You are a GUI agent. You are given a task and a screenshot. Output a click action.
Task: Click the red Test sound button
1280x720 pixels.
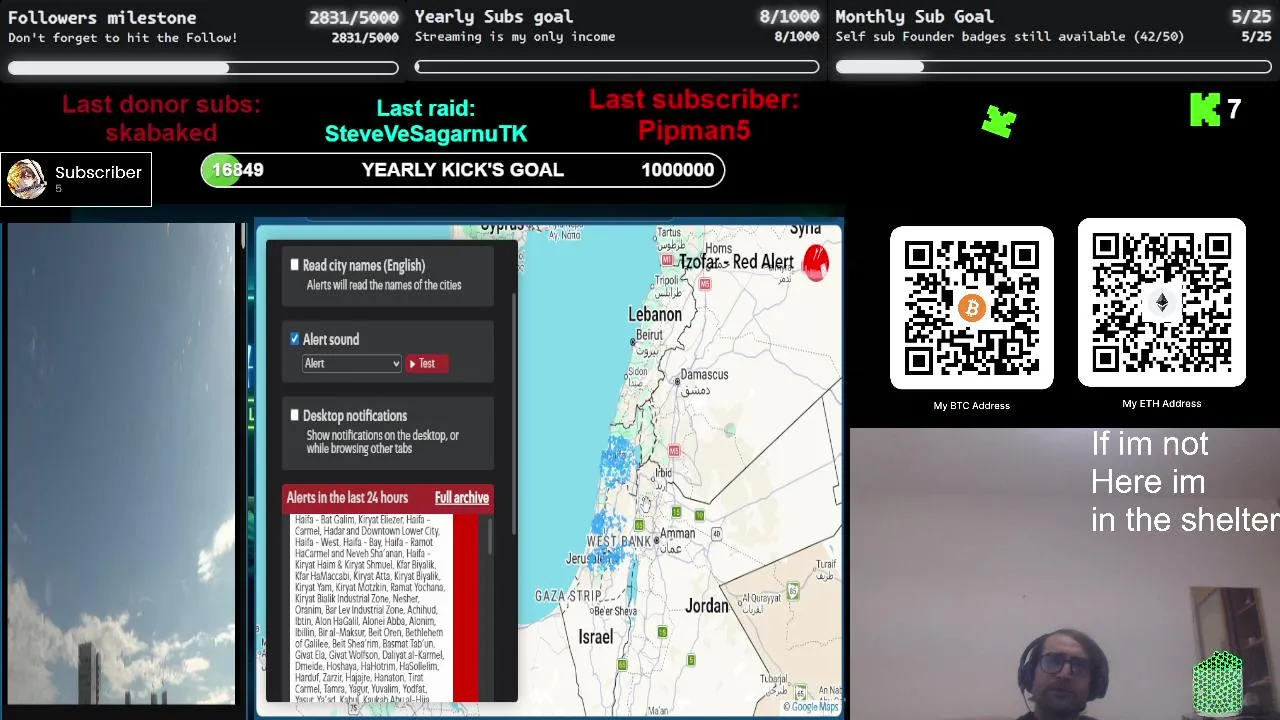[x=427, y=364]
